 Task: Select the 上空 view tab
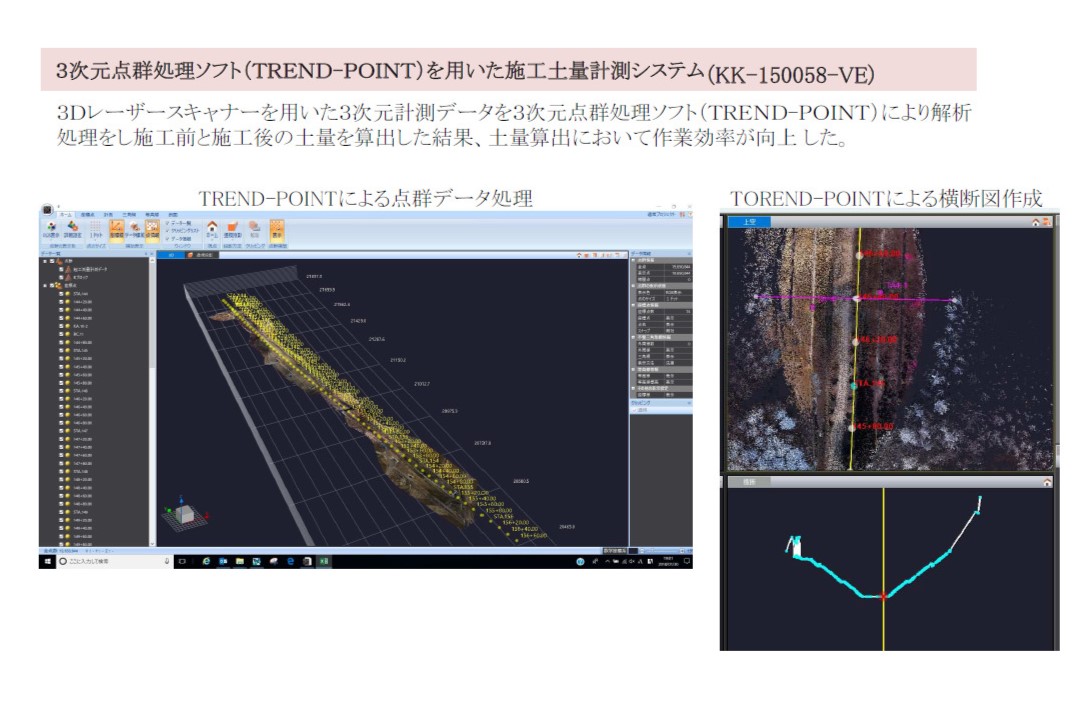point(749,222)
